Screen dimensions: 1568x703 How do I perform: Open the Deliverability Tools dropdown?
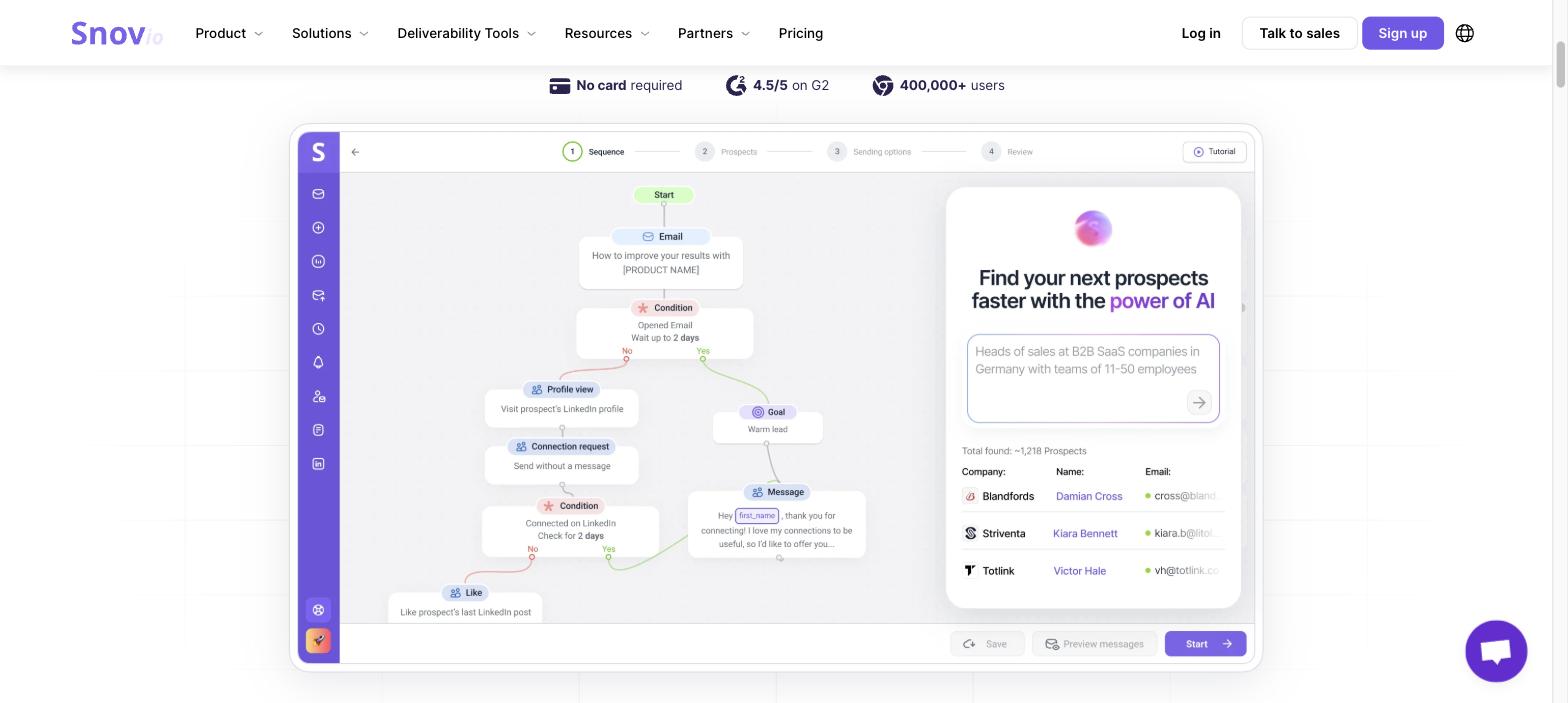click(x=467, y=33)
